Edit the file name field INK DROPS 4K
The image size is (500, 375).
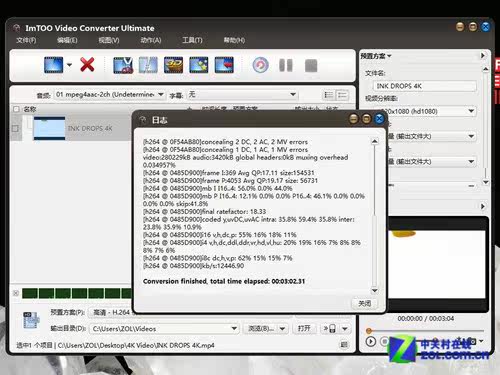424,86
